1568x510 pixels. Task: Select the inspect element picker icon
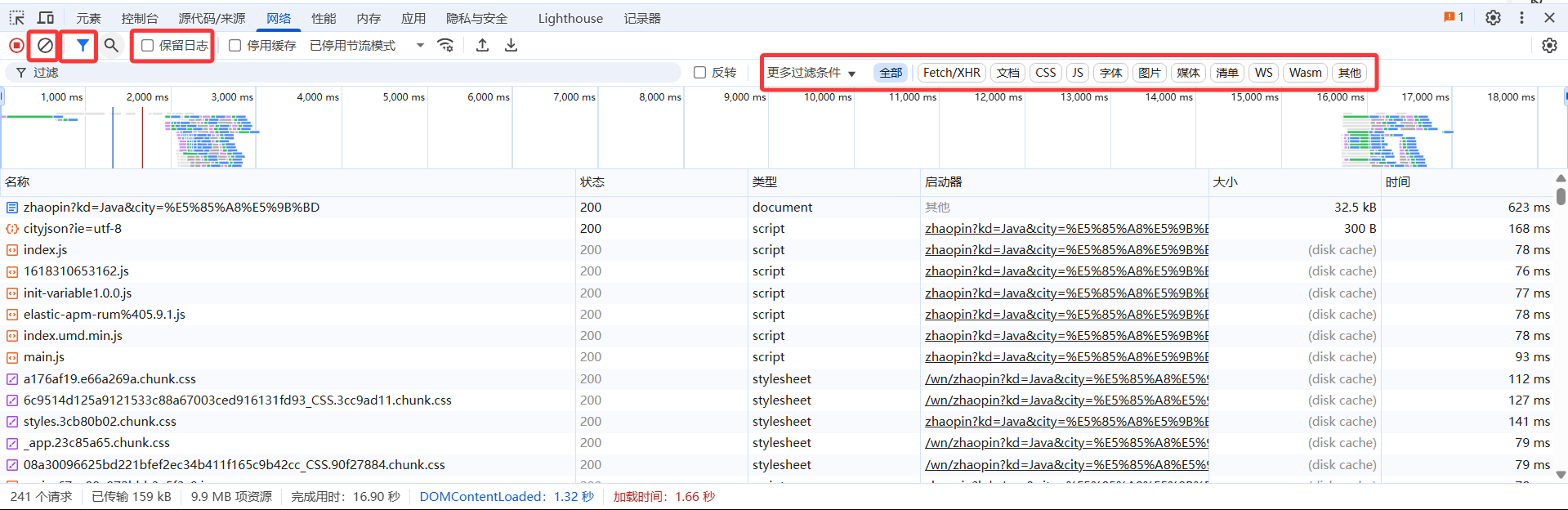pos(17,18)
